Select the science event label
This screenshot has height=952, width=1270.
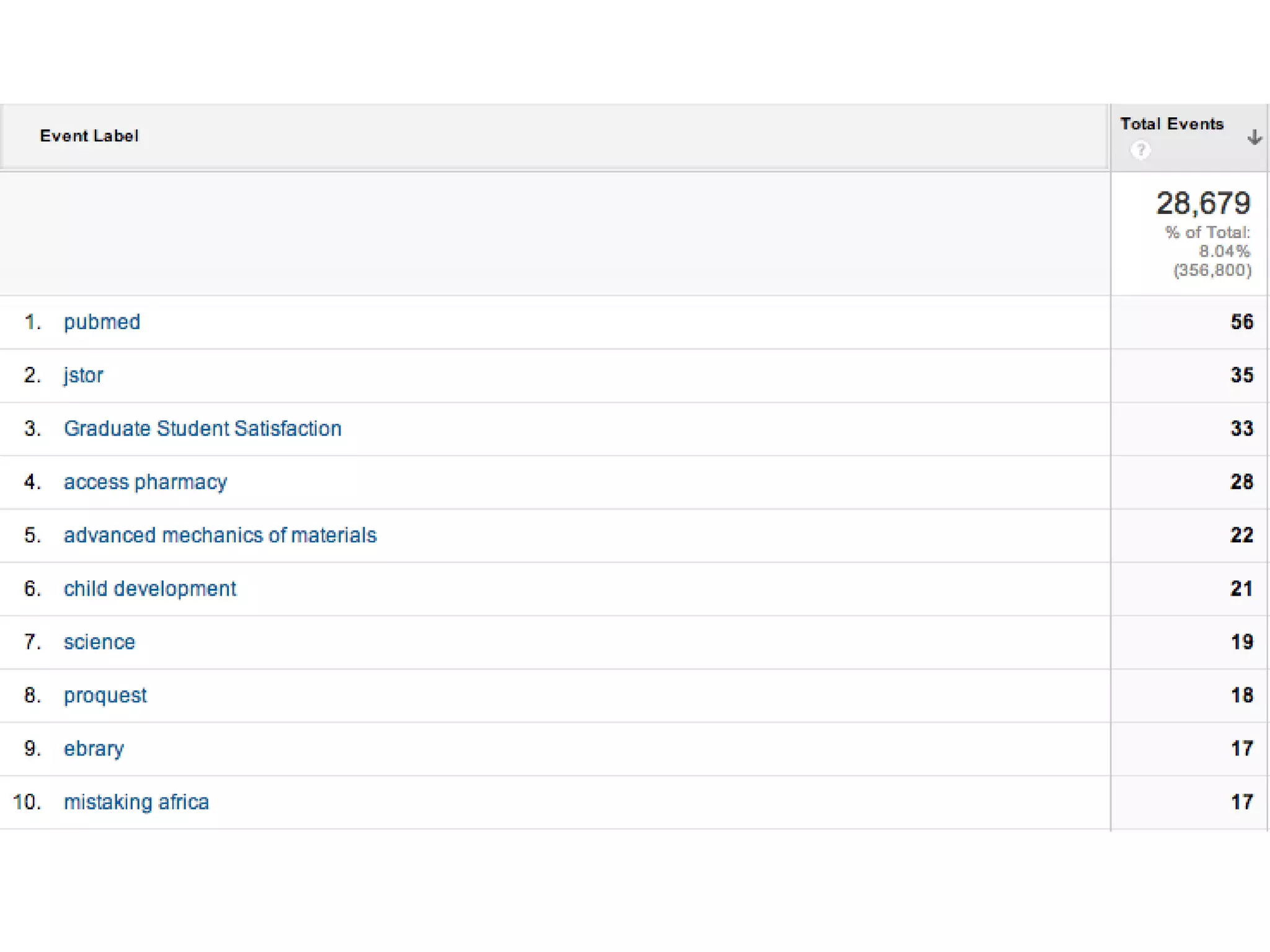pyautogui.click(x=99, y=642)
